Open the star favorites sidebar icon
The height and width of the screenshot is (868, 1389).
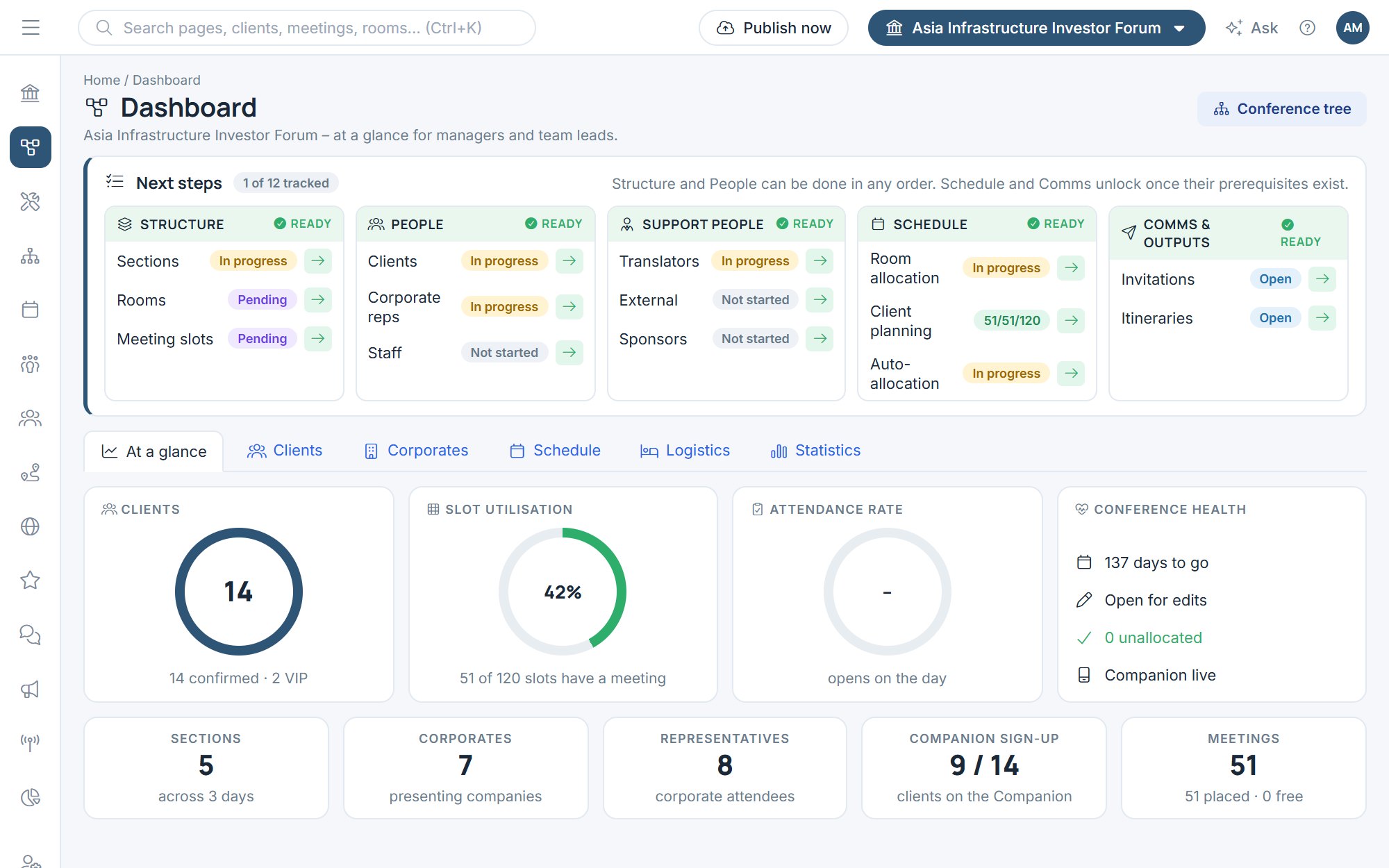[30, 581]
